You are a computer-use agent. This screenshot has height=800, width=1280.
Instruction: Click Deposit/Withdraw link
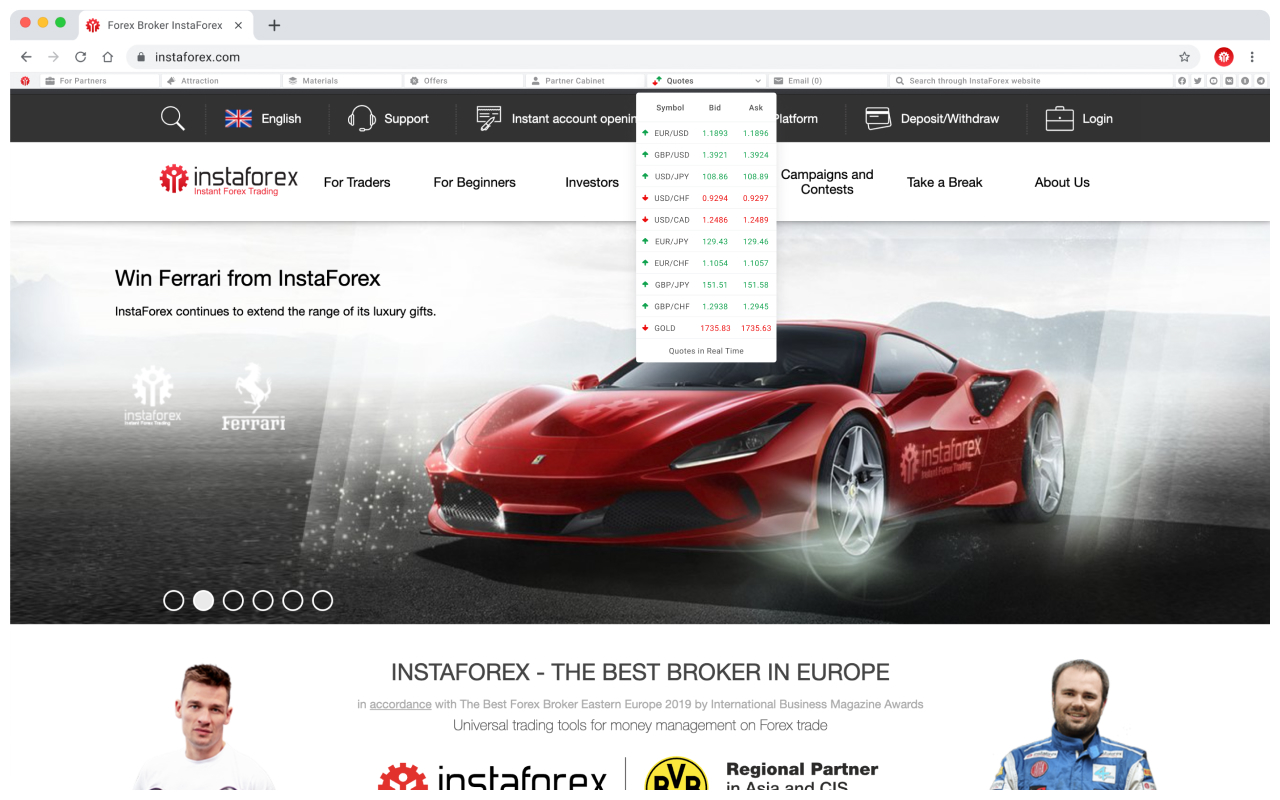[950, 119]
